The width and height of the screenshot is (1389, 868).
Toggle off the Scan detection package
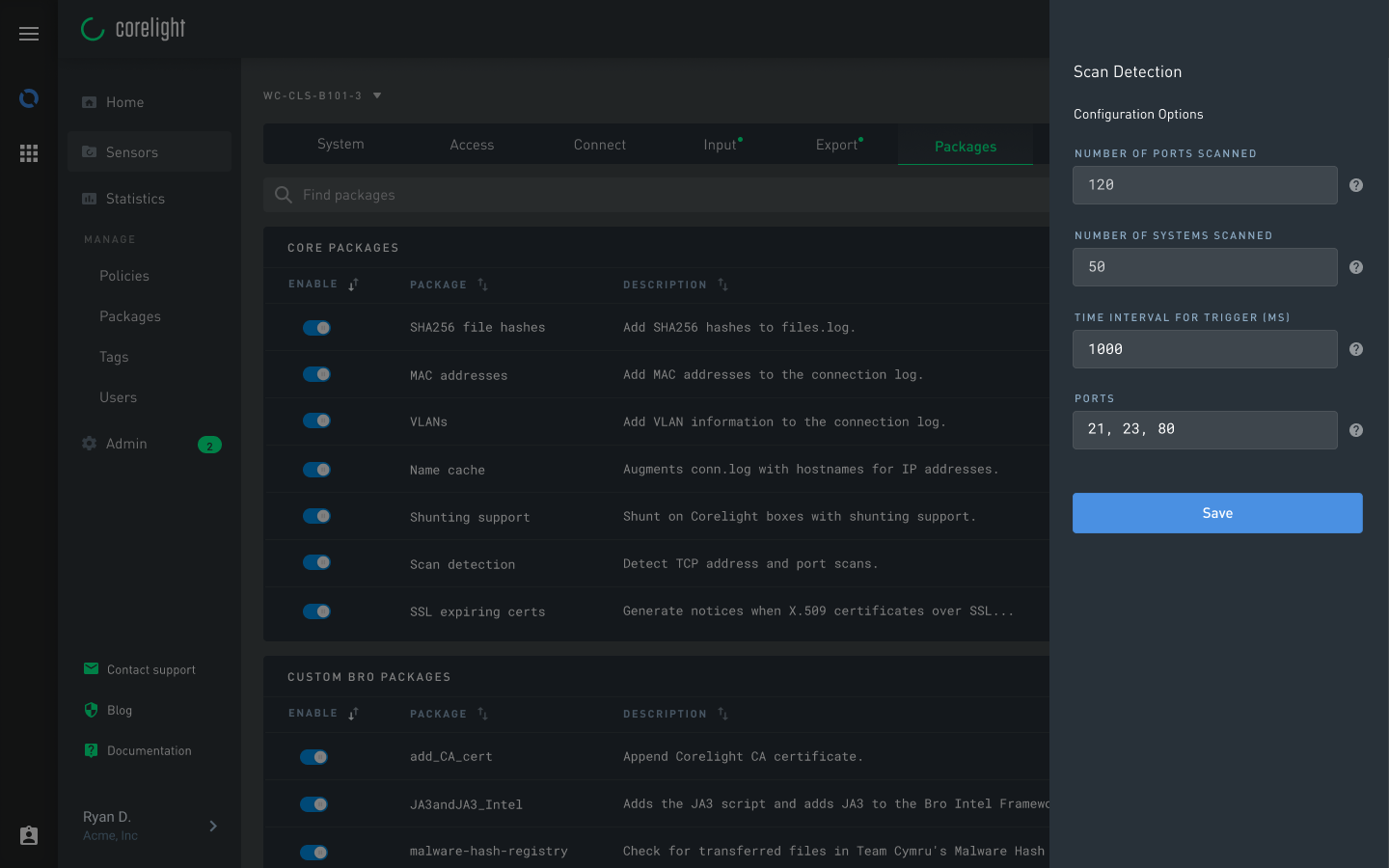pyautogui.click(x=316, y=562)
